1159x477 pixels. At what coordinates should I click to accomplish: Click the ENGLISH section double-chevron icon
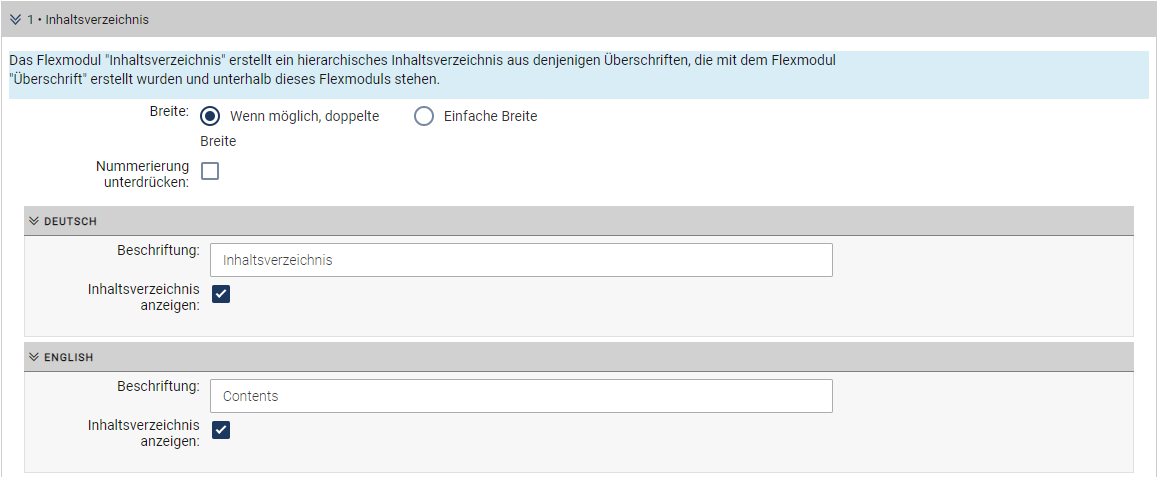pos(33,357)
